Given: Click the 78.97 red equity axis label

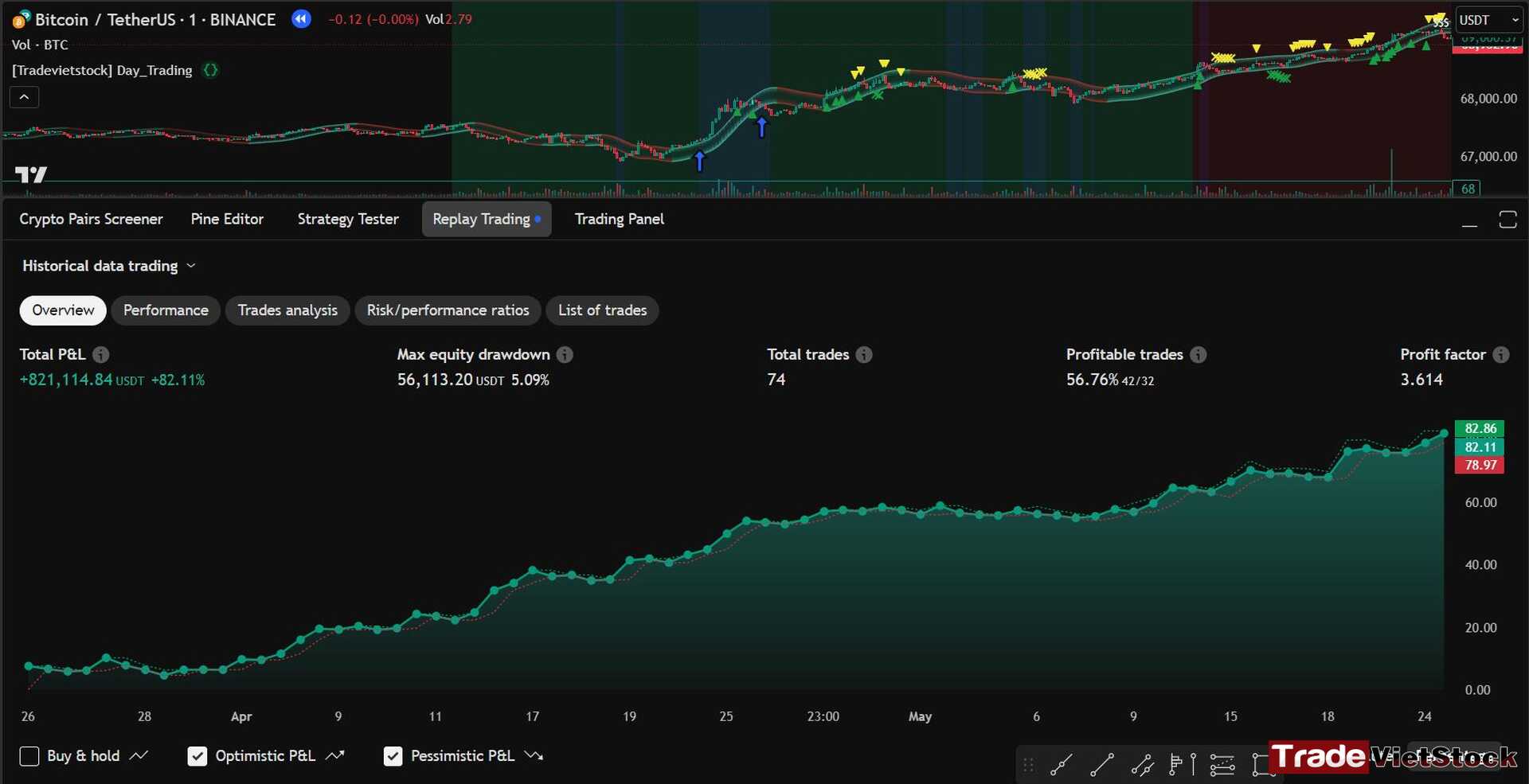Looking at the screenshot, I should tap(1480, 465).
